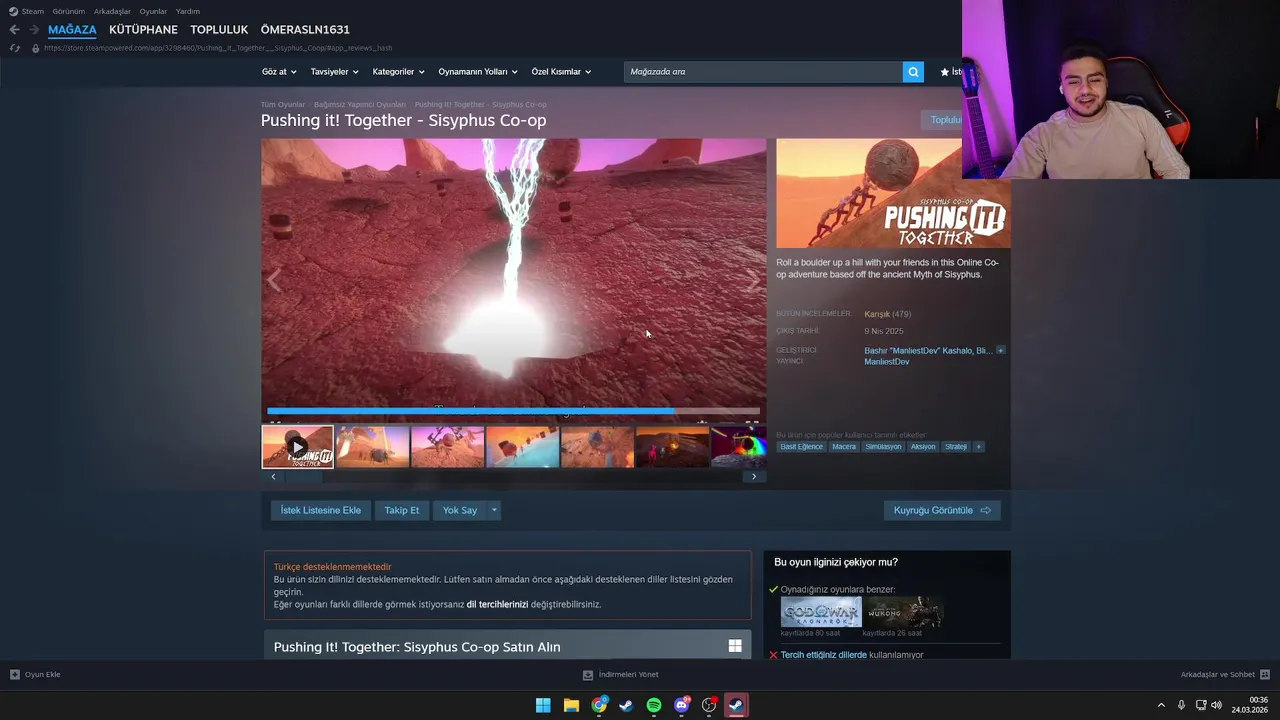The width and height of the screenshot is (1280, 720).
Task: Click İstek Listesine Ekle button
Action: (321, 510)
